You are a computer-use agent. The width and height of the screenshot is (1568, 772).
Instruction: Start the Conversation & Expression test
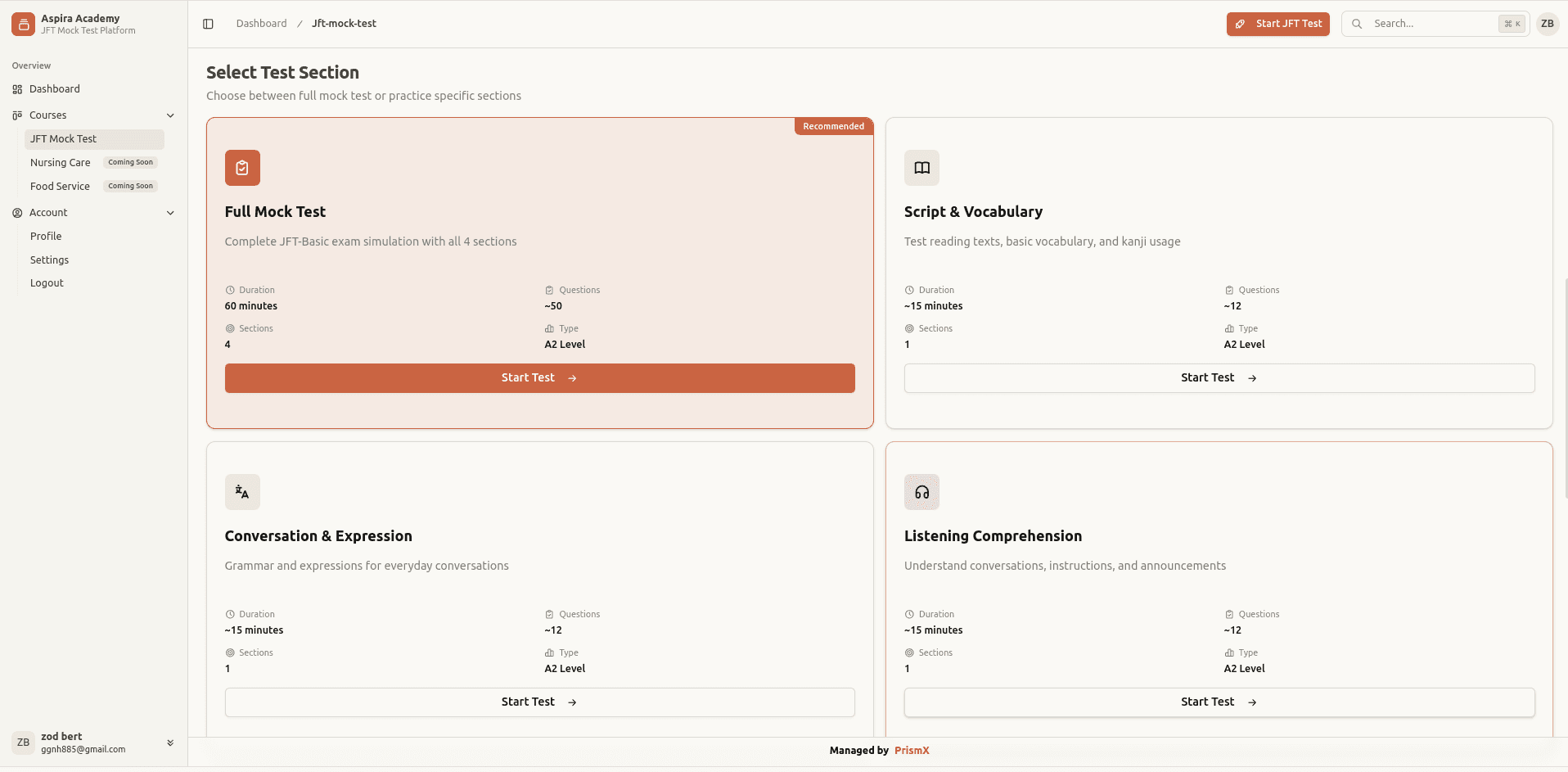tap(540, 702)
